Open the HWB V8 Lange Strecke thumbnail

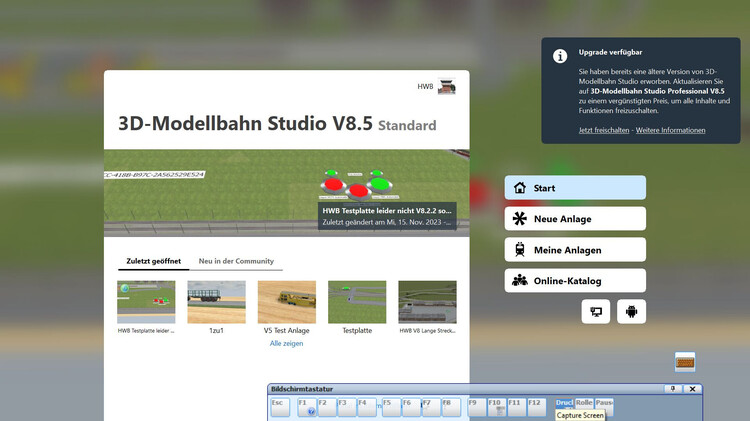(x=427, y=302)
